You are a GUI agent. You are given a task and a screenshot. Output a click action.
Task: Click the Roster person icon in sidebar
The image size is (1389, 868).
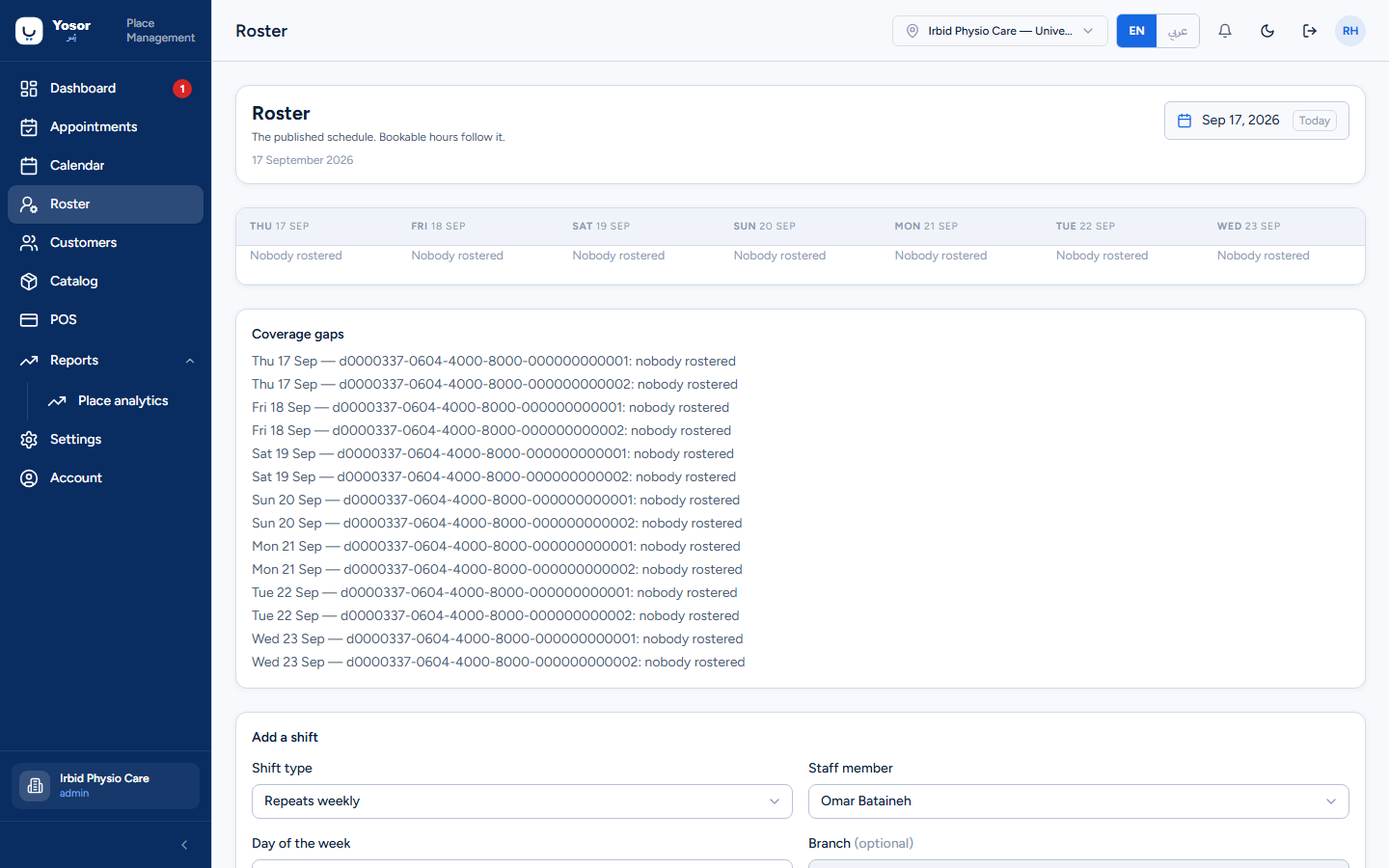(x=29, y=204)
